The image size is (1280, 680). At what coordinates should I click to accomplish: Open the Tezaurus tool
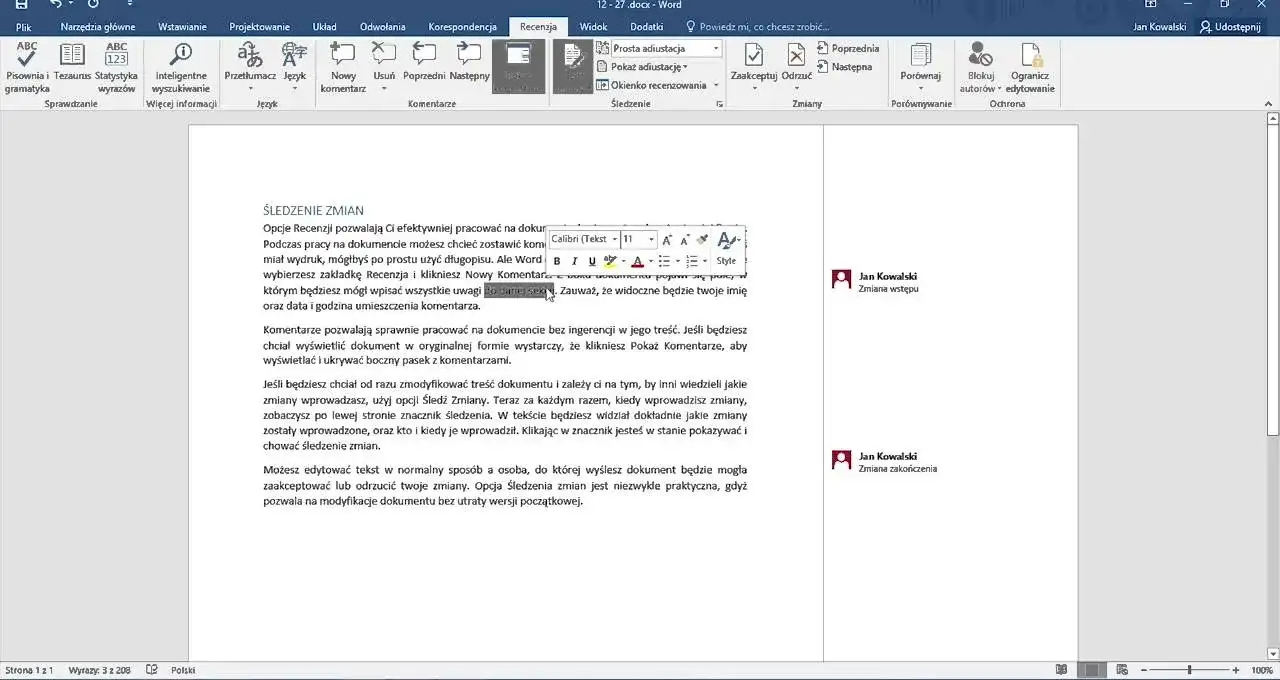[x=72, y=68]
